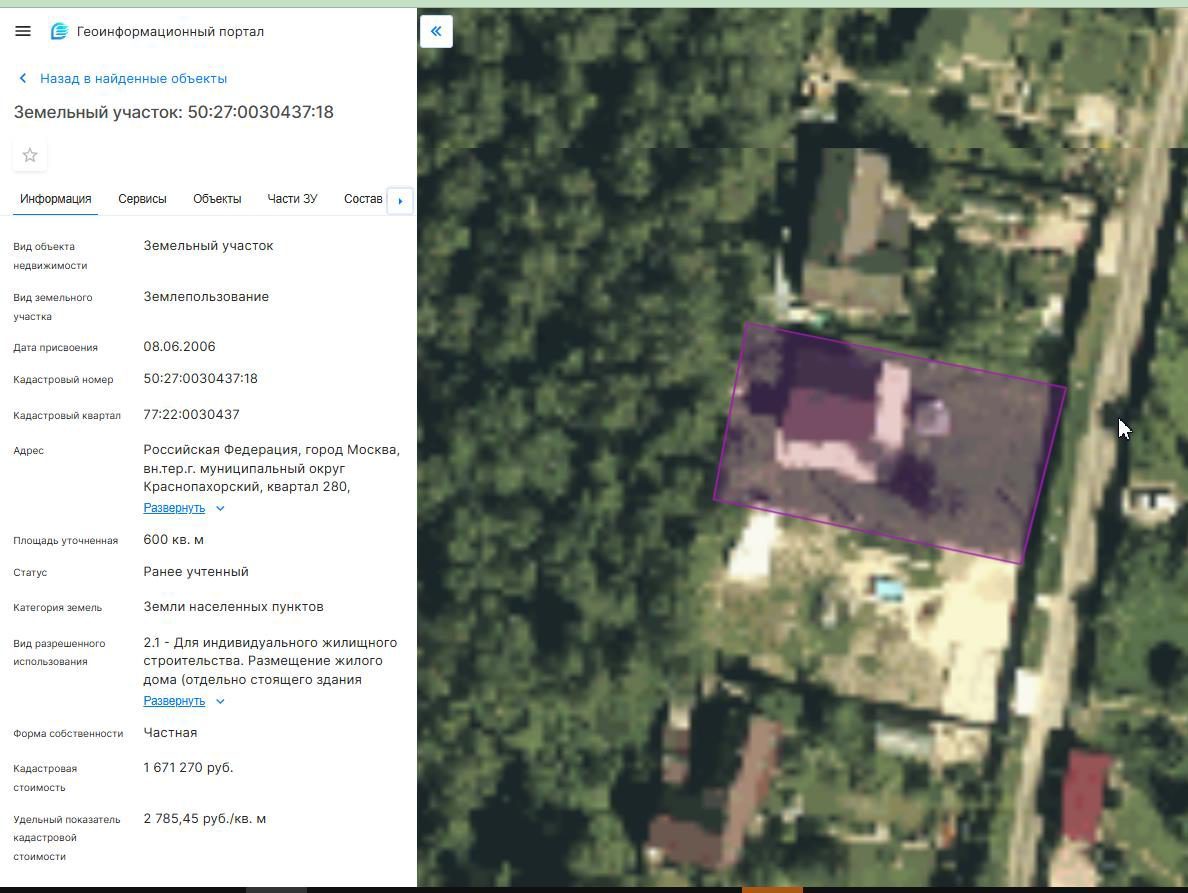Click the red-roofed building on the map
1188x893 pixels.
pos(1085,797)
